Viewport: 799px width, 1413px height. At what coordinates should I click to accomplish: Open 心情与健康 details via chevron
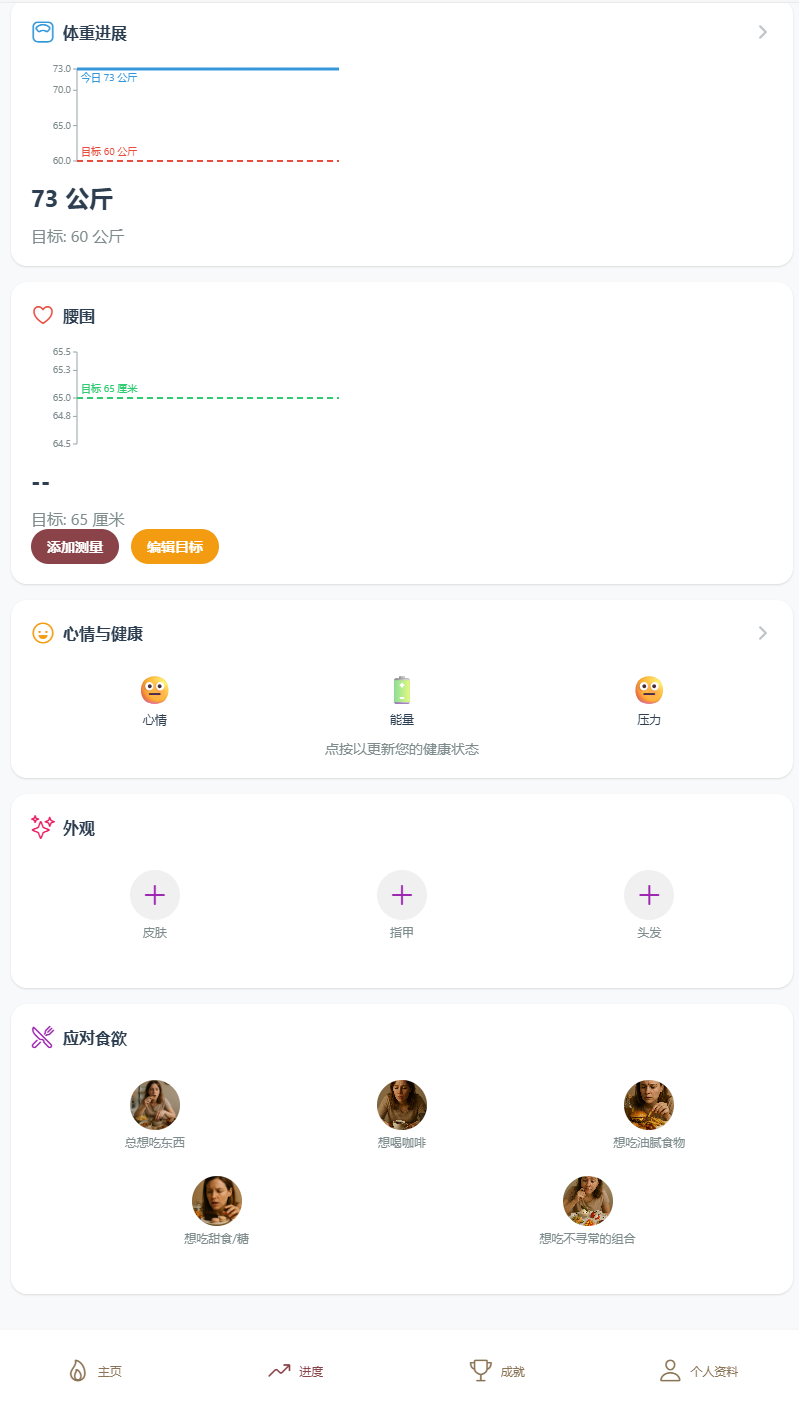tap(763, 633)
